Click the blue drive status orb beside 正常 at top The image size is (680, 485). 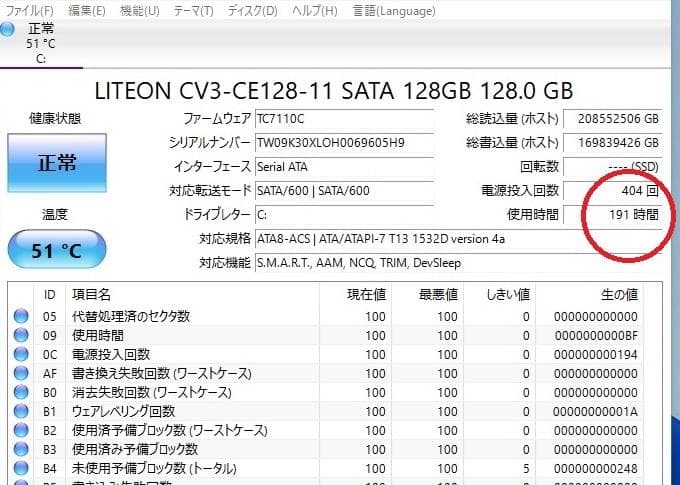(7, 29)
